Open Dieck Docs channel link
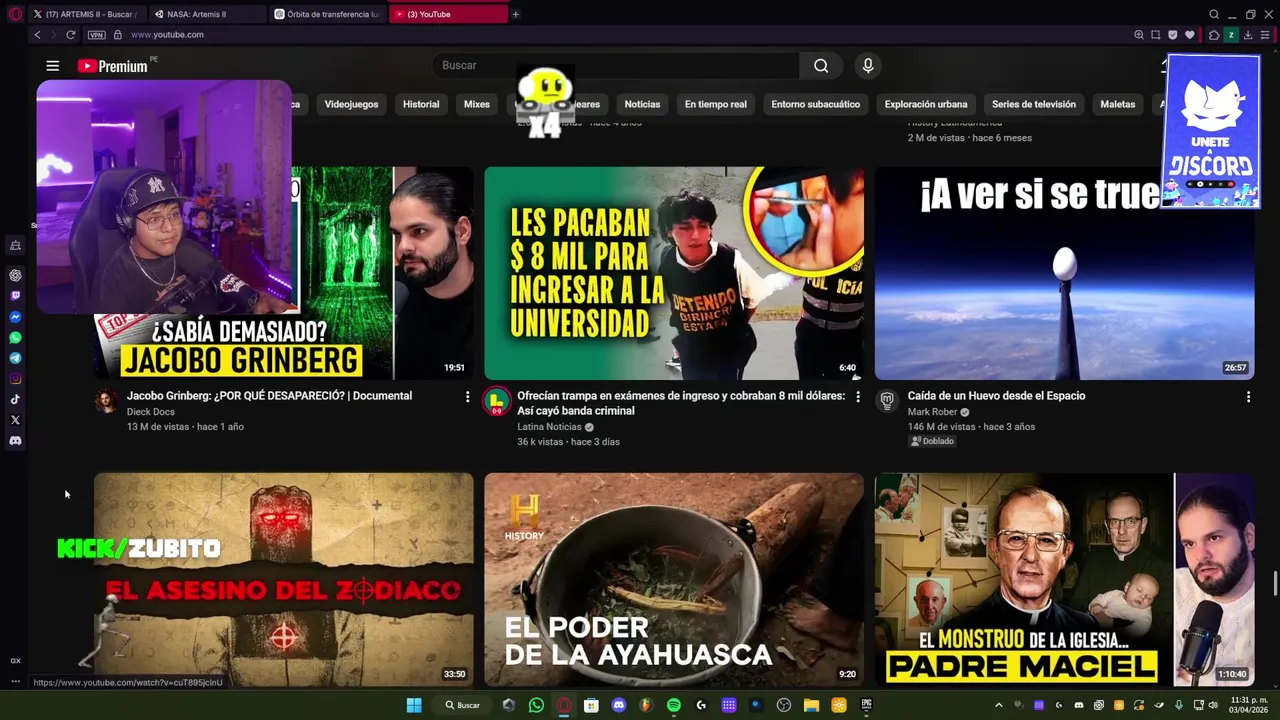 [150, 412]
